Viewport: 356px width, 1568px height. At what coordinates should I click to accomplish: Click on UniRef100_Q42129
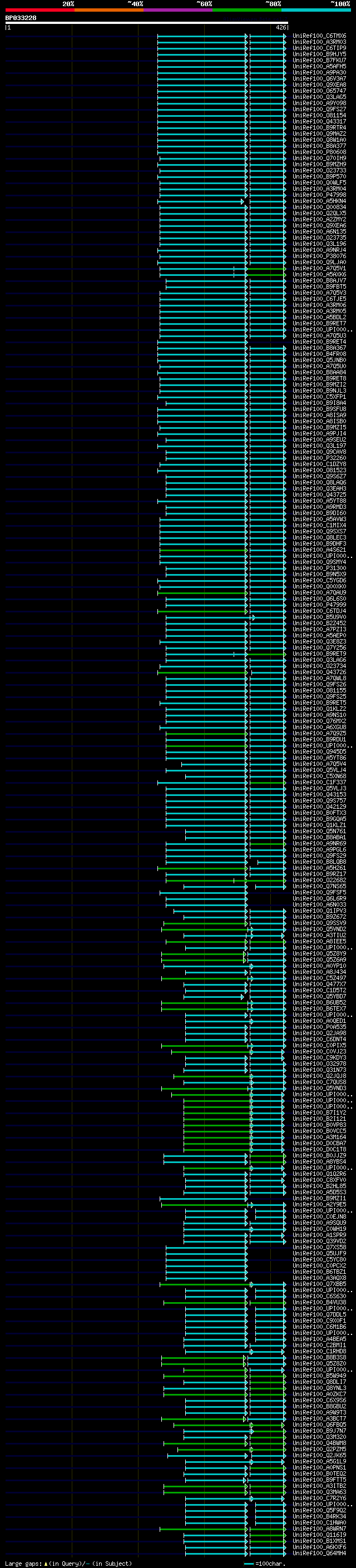319,807
